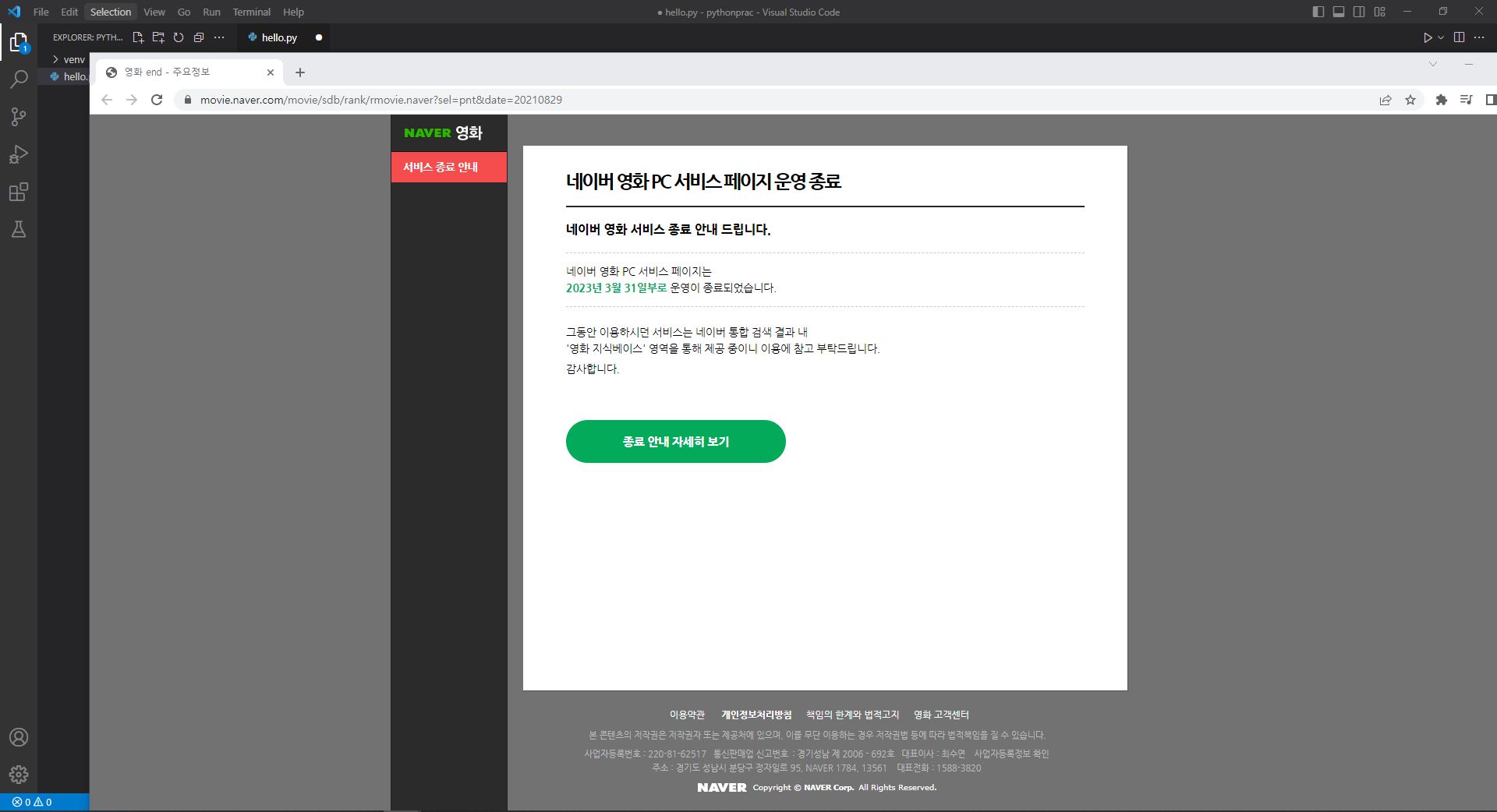
Task: Click the lock icon in address bar
Action: pyautogui.click(x=187, y=100)
